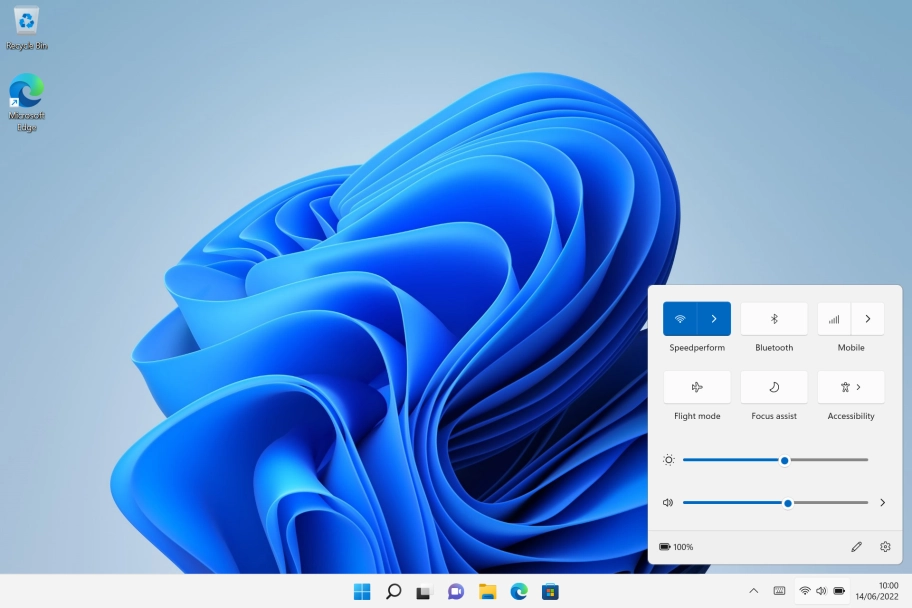Edit quick settings with the pencil button
The image size is (912, 608).
(856, 547)
